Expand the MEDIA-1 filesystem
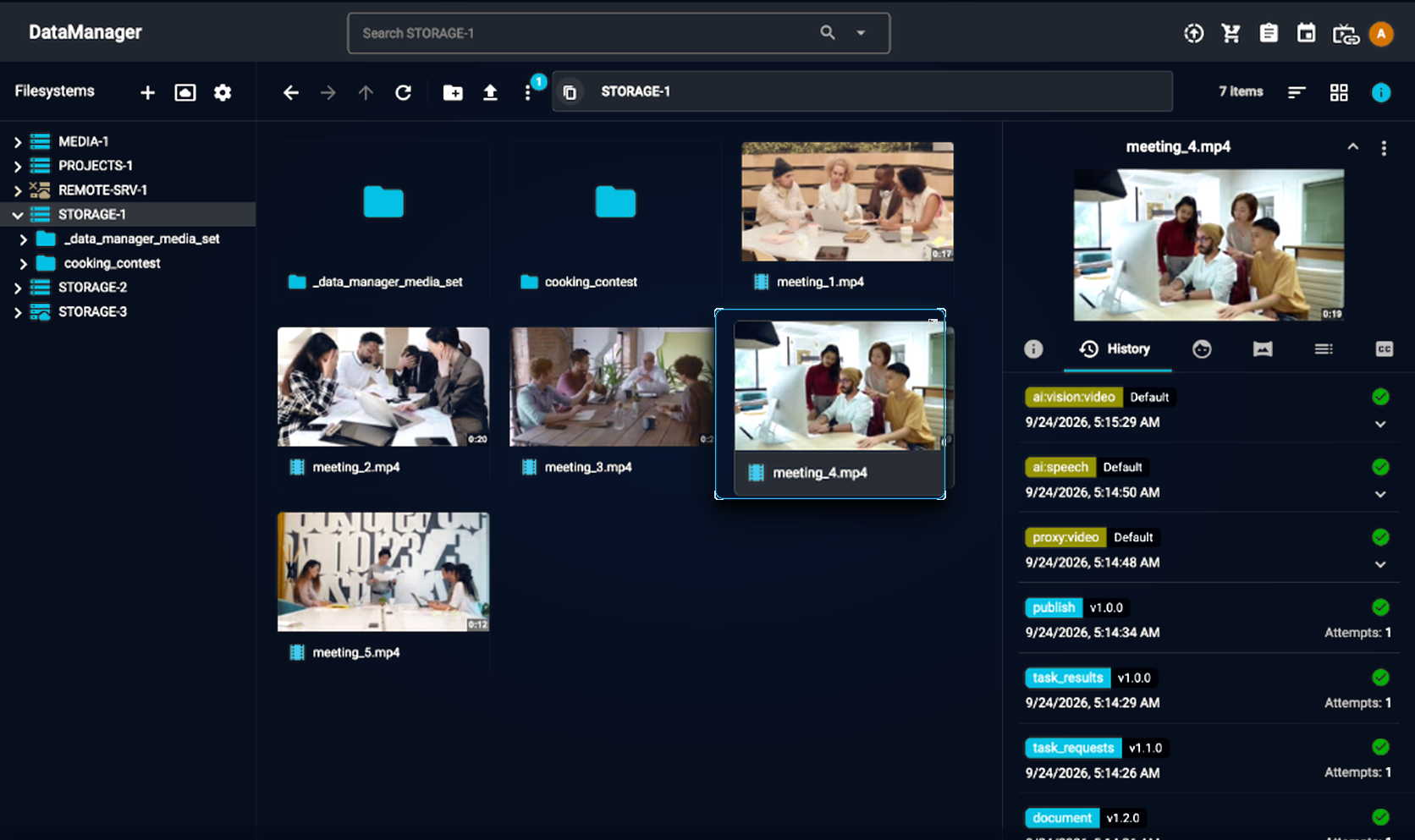Image resolution: width=1415 pixels, height=840 pixels. point(18,142)
